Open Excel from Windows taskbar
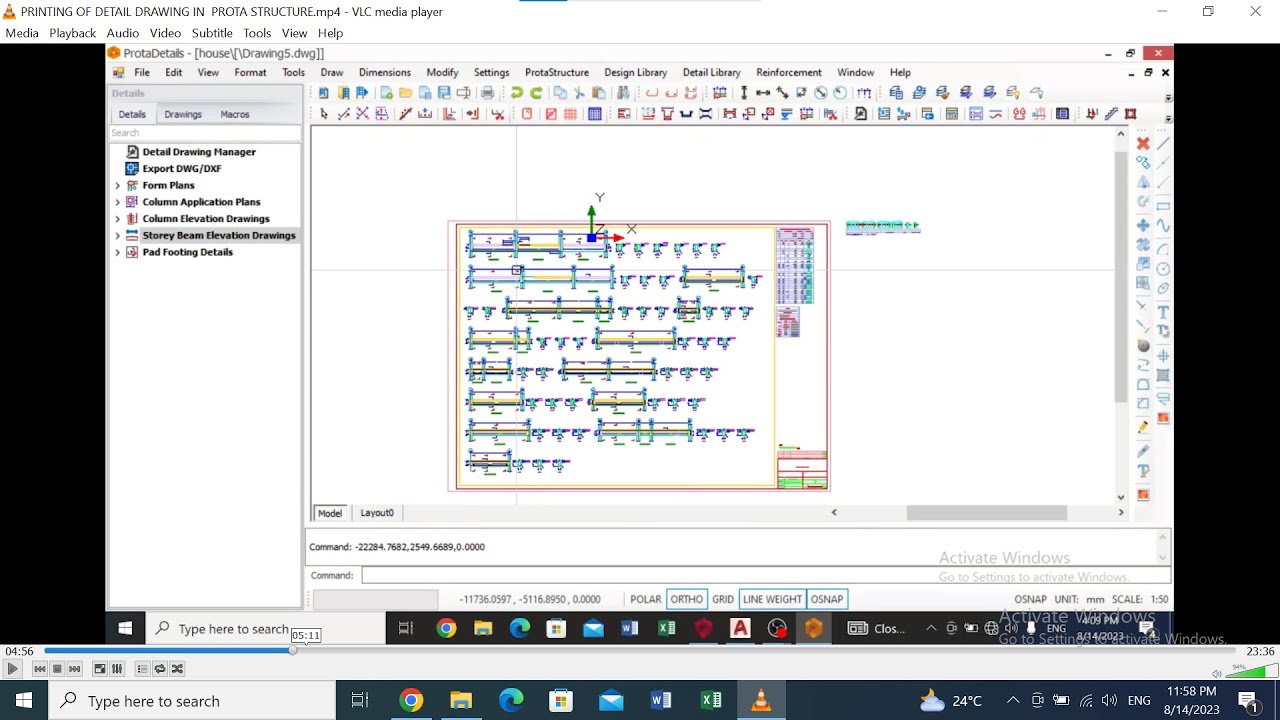This screenshot has width=1280, height=720. [x=711, y=701]
